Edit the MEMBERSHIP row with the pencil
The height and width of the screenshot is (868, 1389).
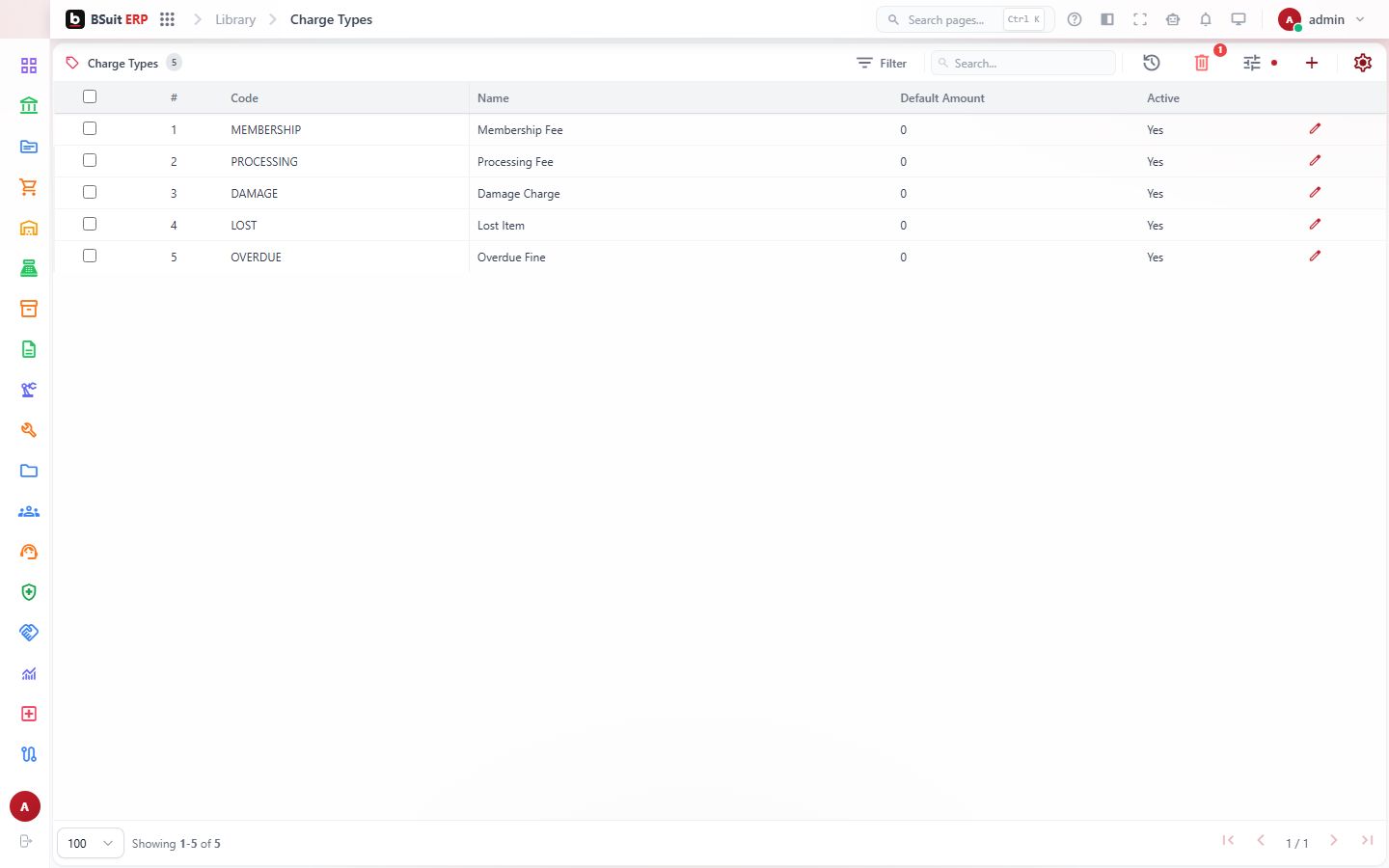coord(1315,128)
